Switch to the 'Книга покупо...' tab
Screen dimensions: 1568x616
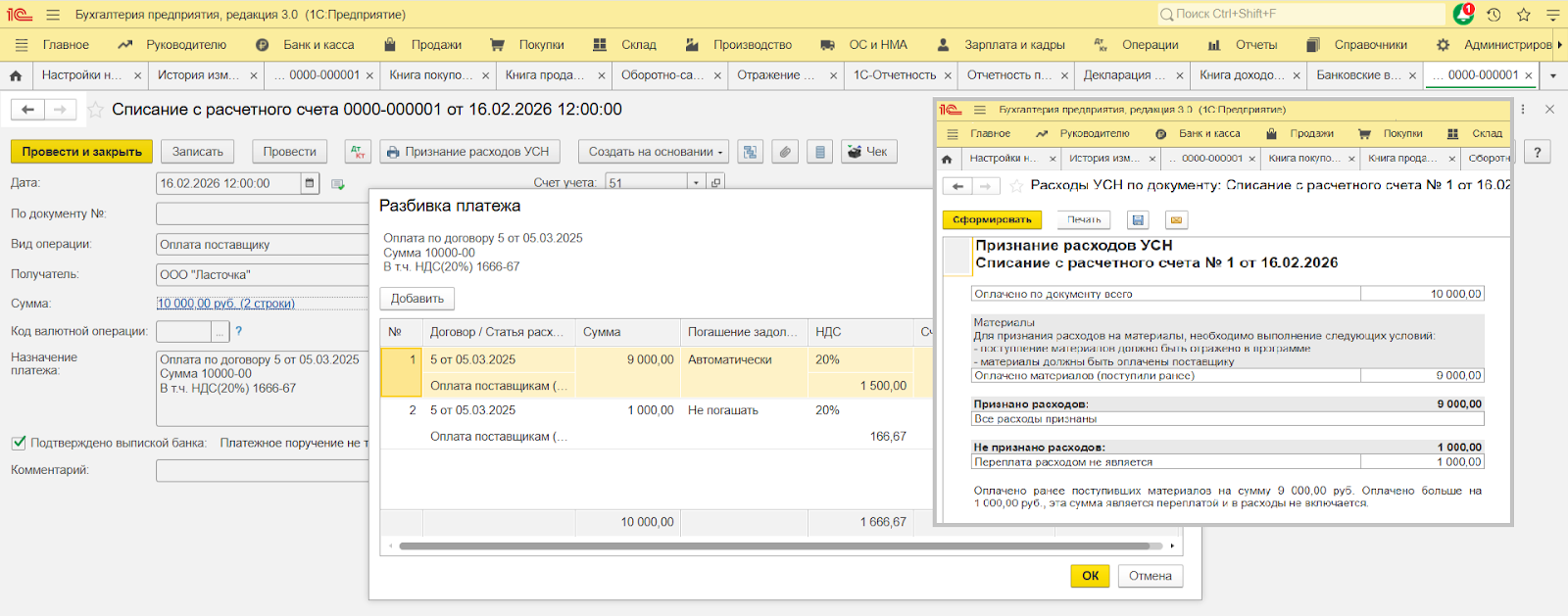pyautogui.click(x=431, y=75)
